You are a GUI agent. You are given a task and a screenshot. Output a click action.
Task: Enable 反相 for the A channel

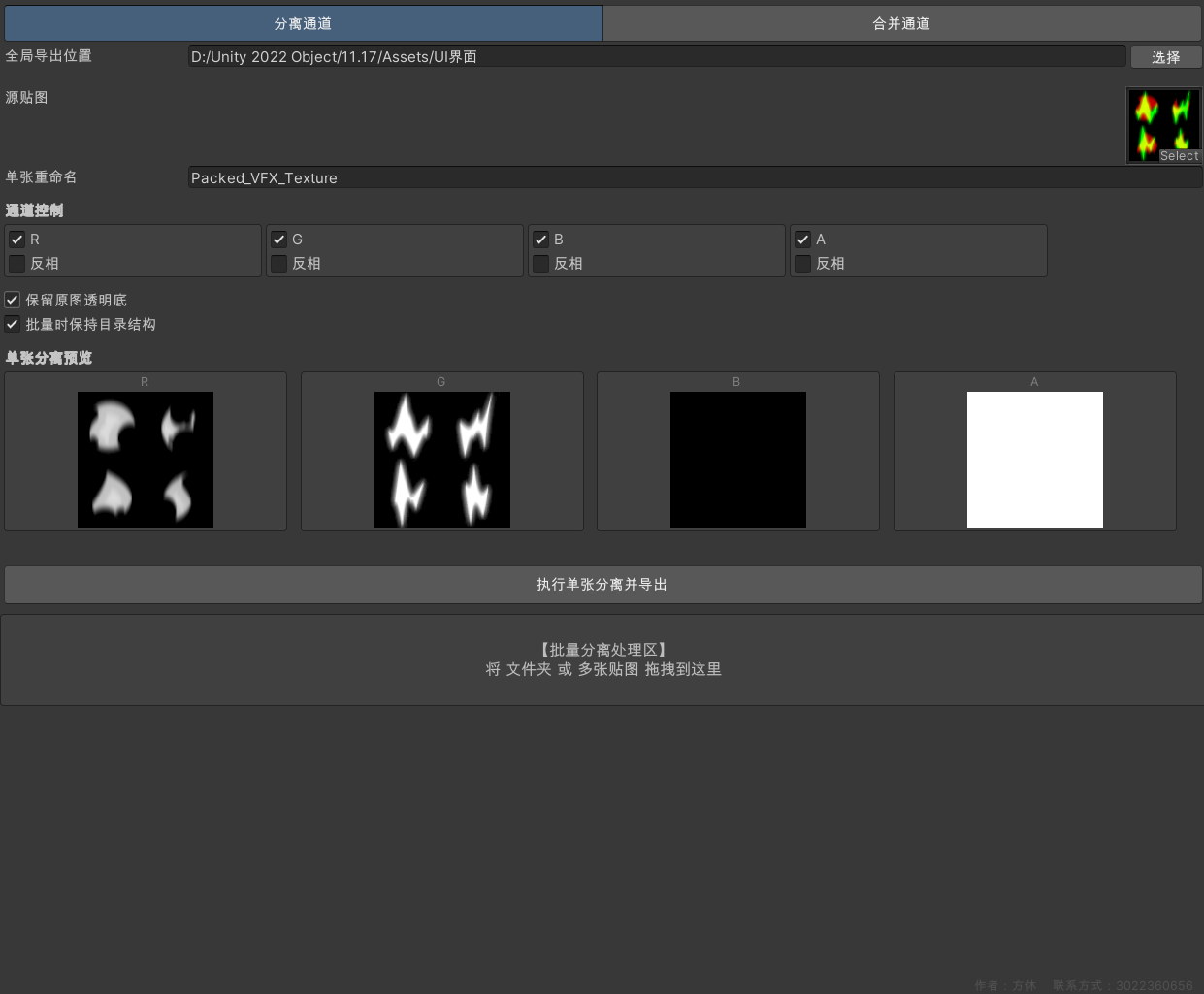tap(803, 263)
